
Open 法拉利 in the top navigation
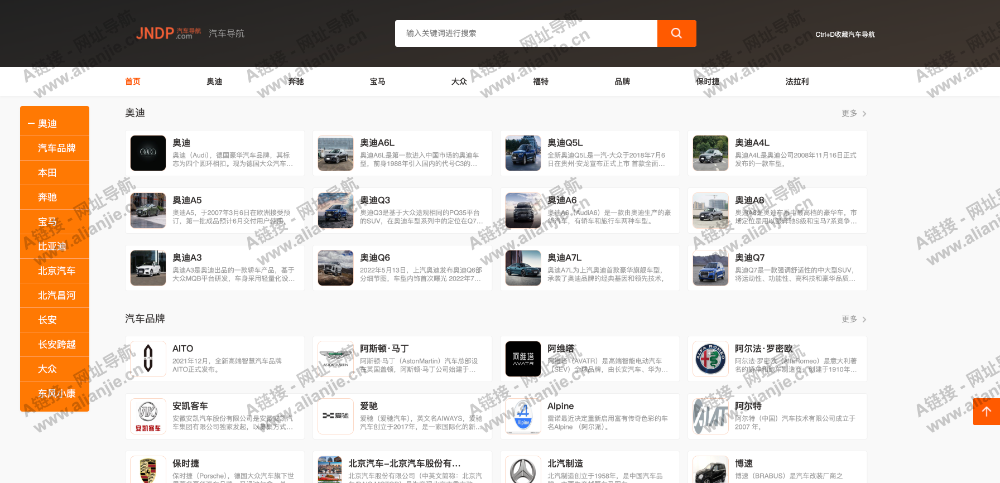pos(797,82)
